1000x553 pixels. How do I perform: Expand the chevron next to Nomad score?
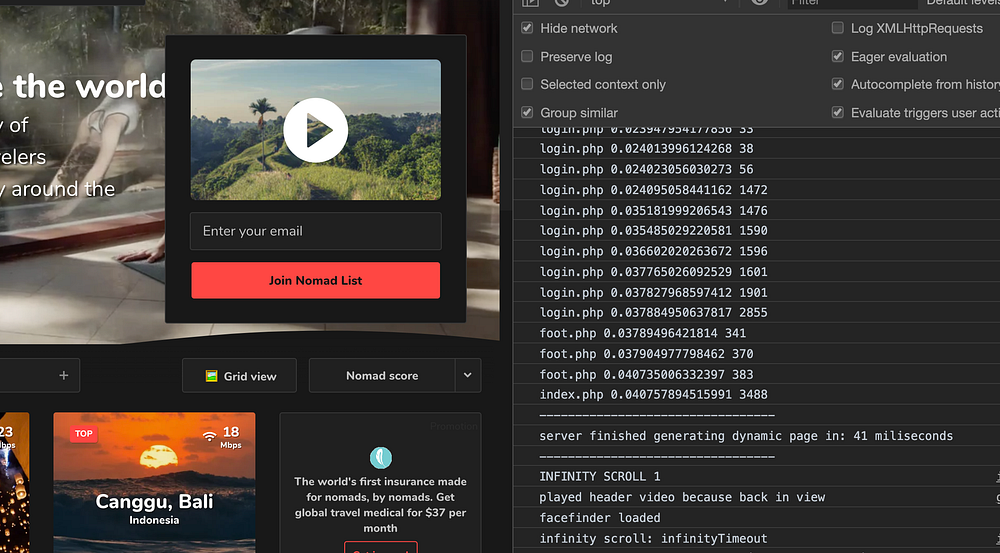467,376
